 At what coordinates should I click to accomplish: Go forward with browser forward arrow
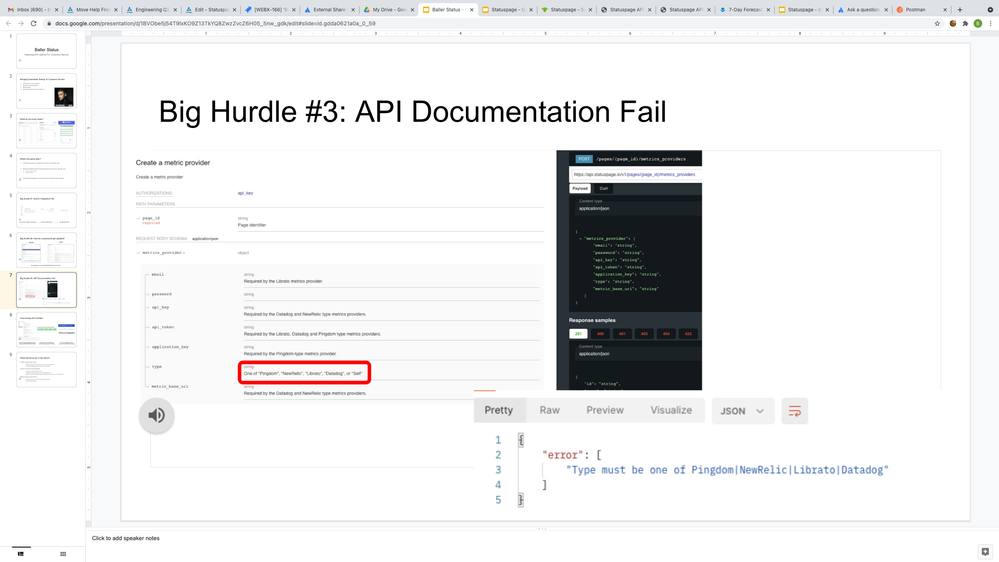[20, 24]
